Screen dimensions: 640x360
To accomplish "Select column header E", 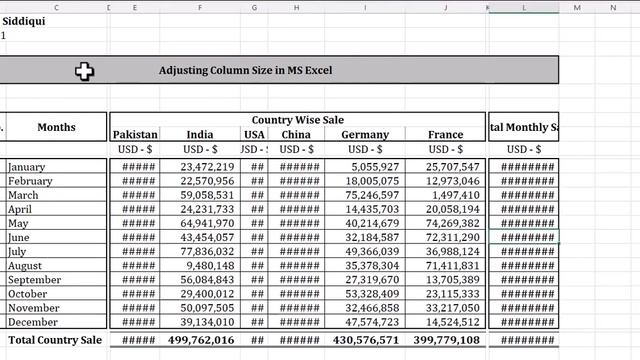I will [135, 7].
